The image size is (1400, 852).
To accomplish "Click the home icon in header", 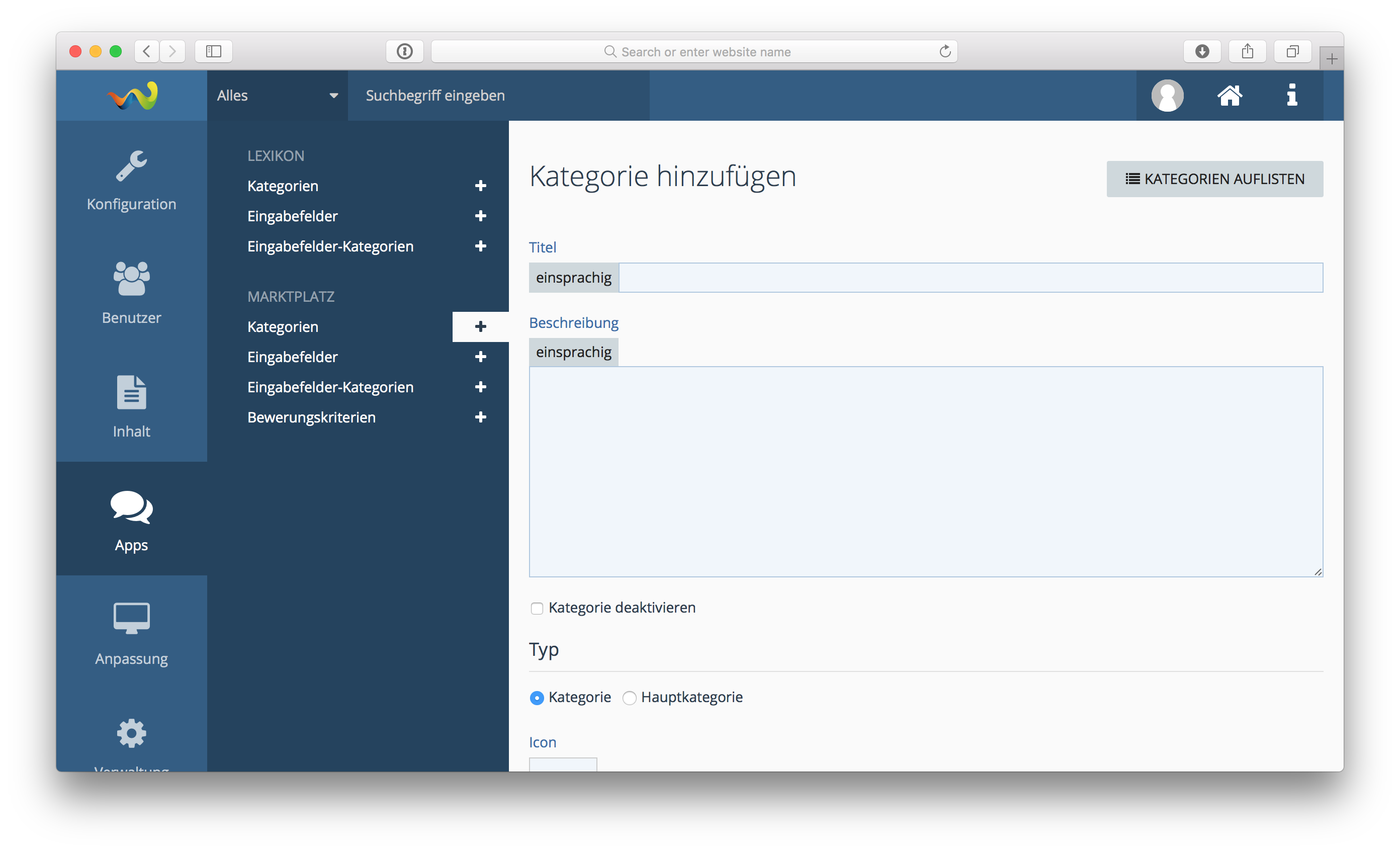I will pos(1230,96).
